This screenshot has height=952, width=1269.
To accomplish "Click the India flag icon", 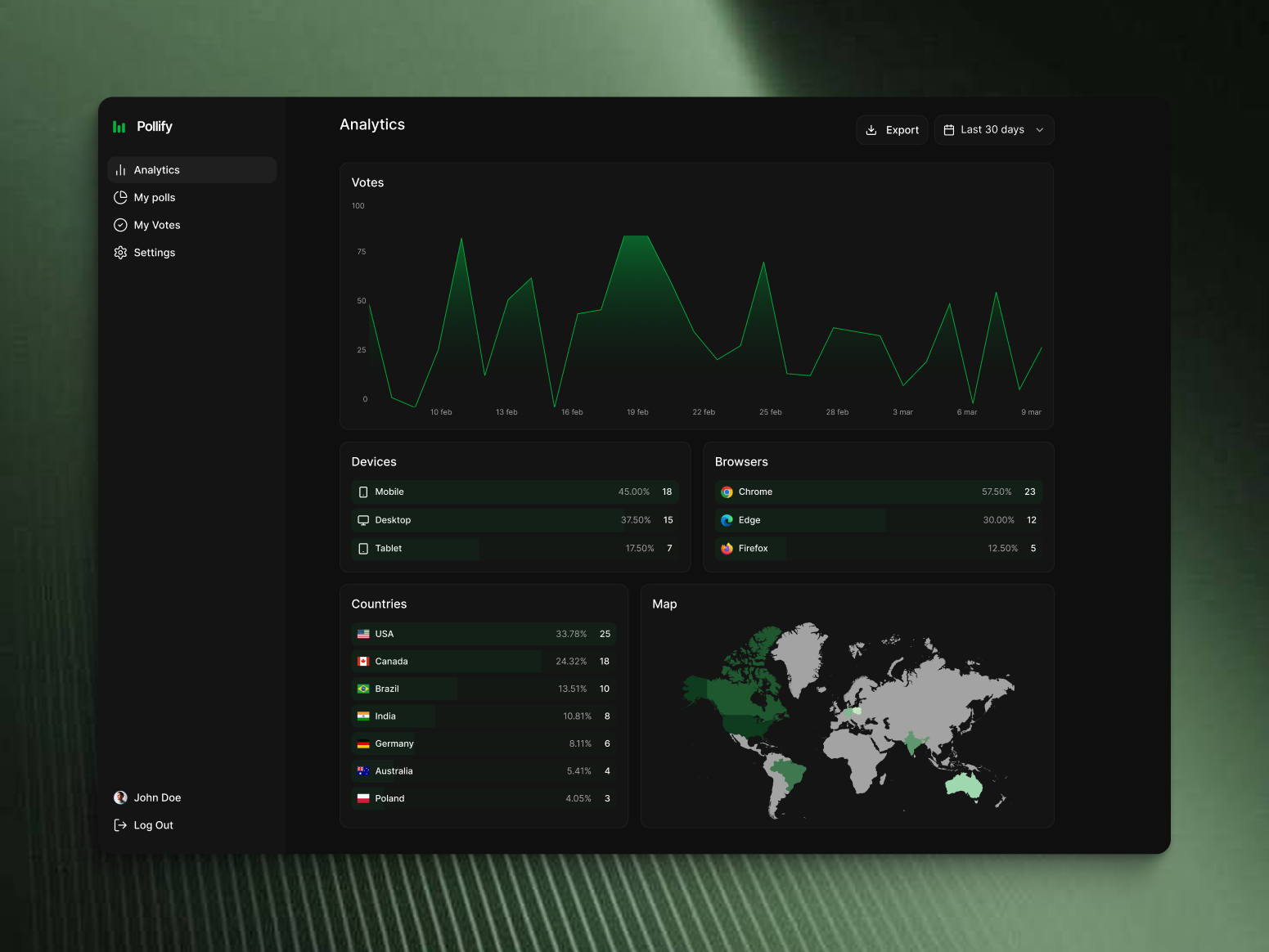I will pos(363,716).
